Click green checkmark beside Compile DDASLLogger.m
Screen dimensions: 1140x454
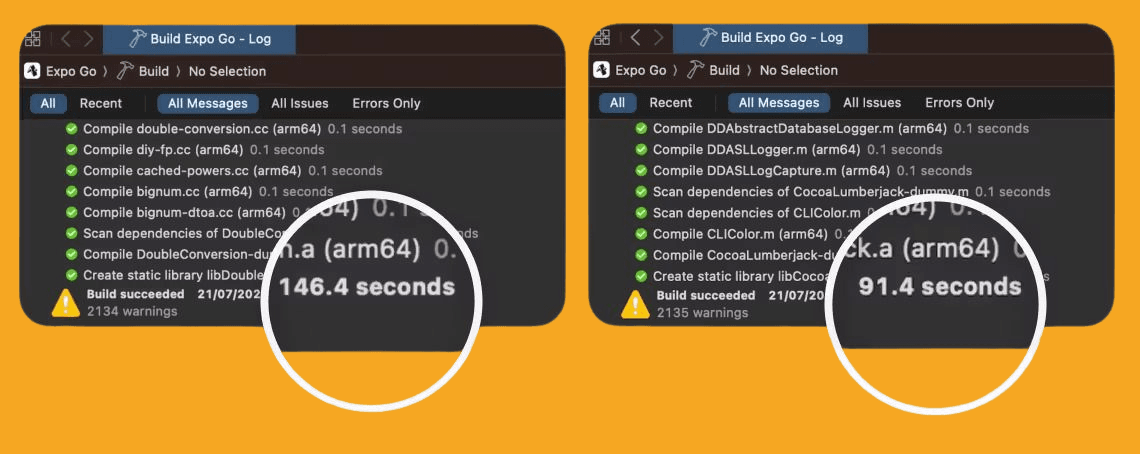tap(642, 150)
